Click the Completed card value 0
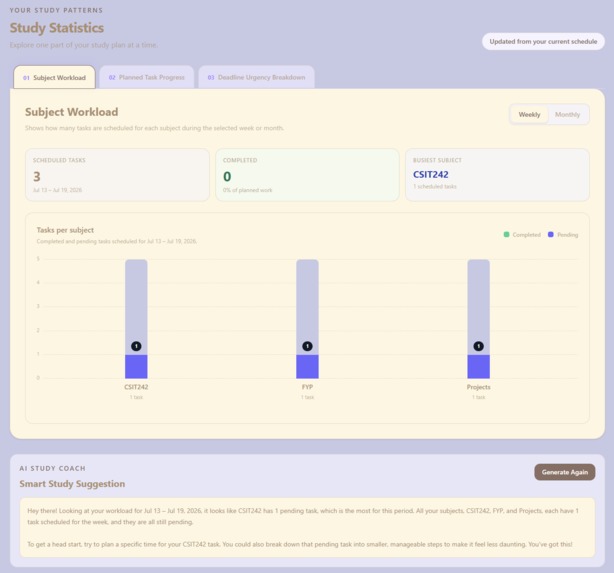 (227, 177)
